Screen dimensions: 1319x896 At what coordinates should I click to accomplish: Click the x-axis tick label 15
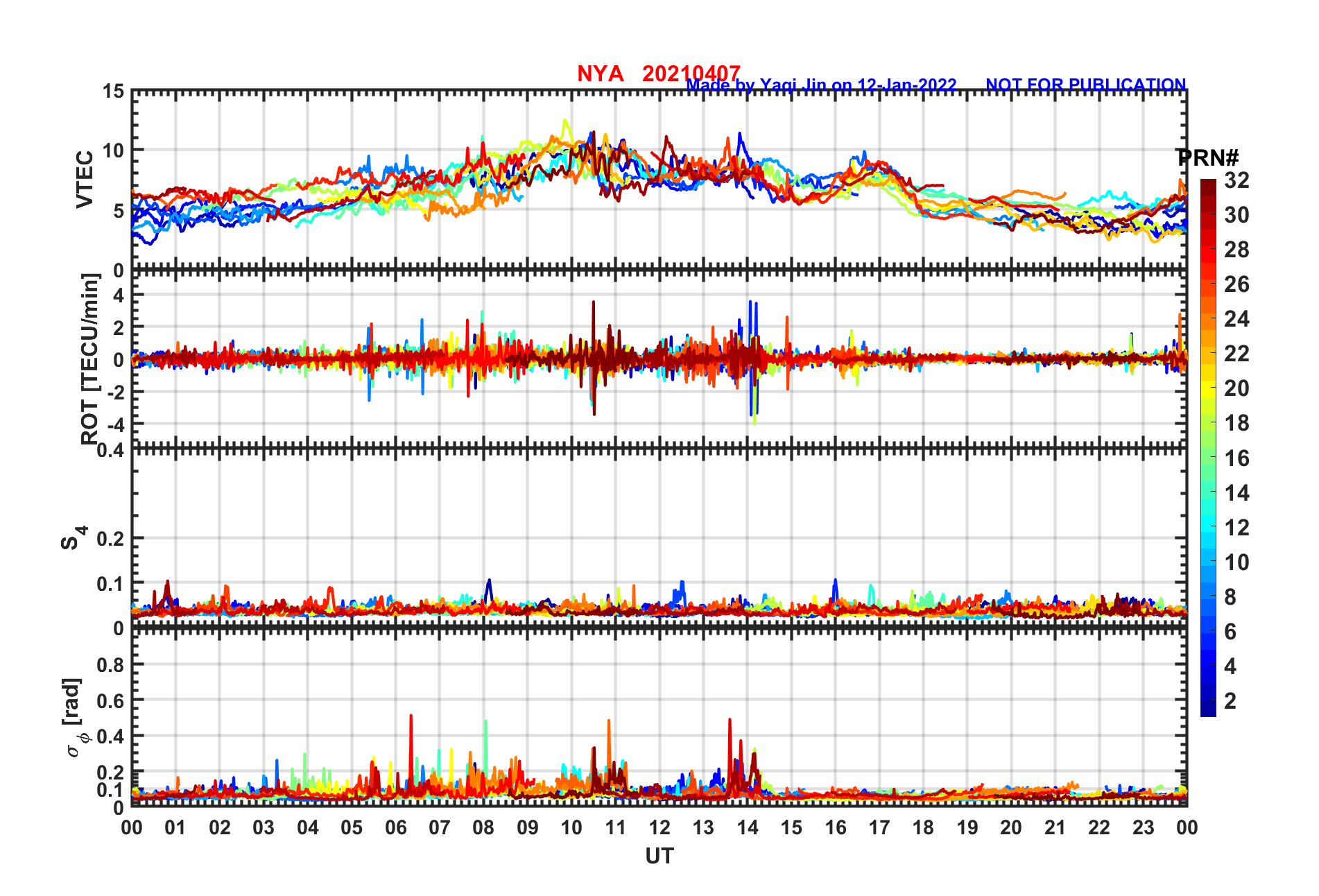click(x=791, y=828)
